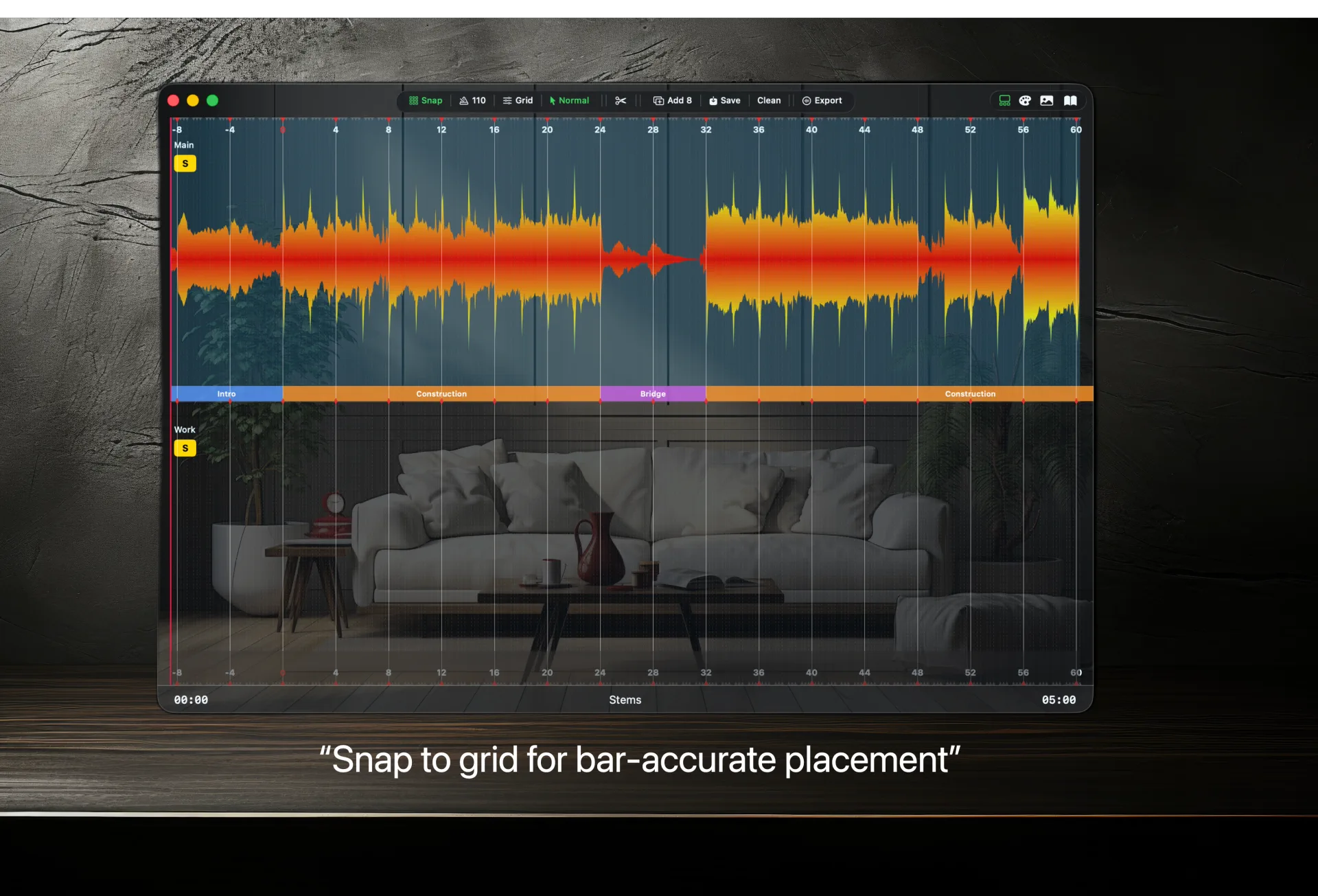Screen dimensions: 1318x896
Task: Save the project
Action: coord(724,100)
